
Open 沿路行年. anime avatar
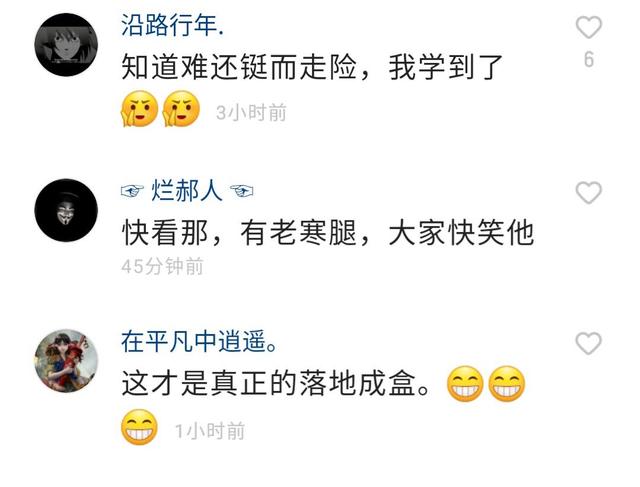pyautogui.click(x=66, y=44)
